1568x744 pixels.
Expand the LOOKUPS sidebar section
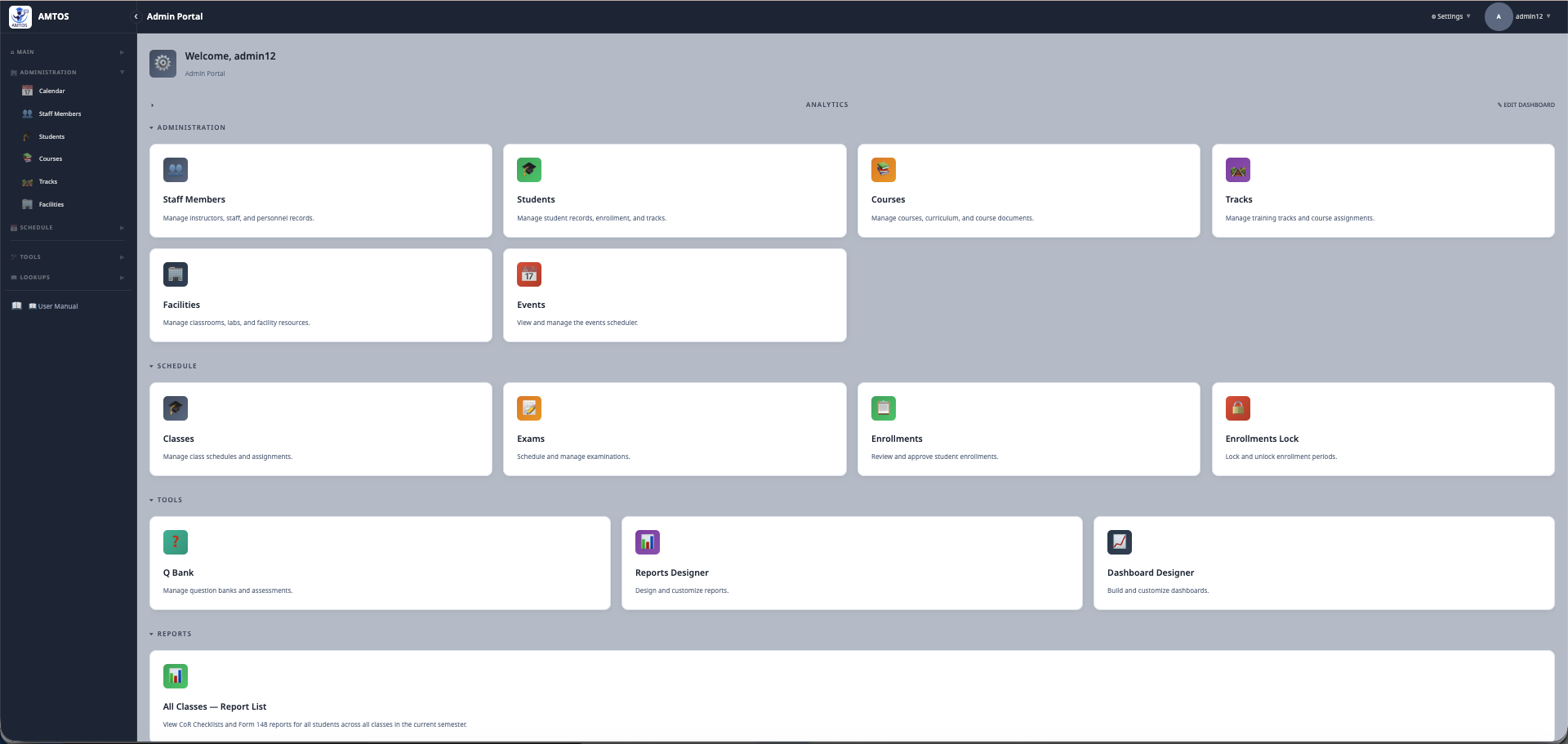[68, 278]
